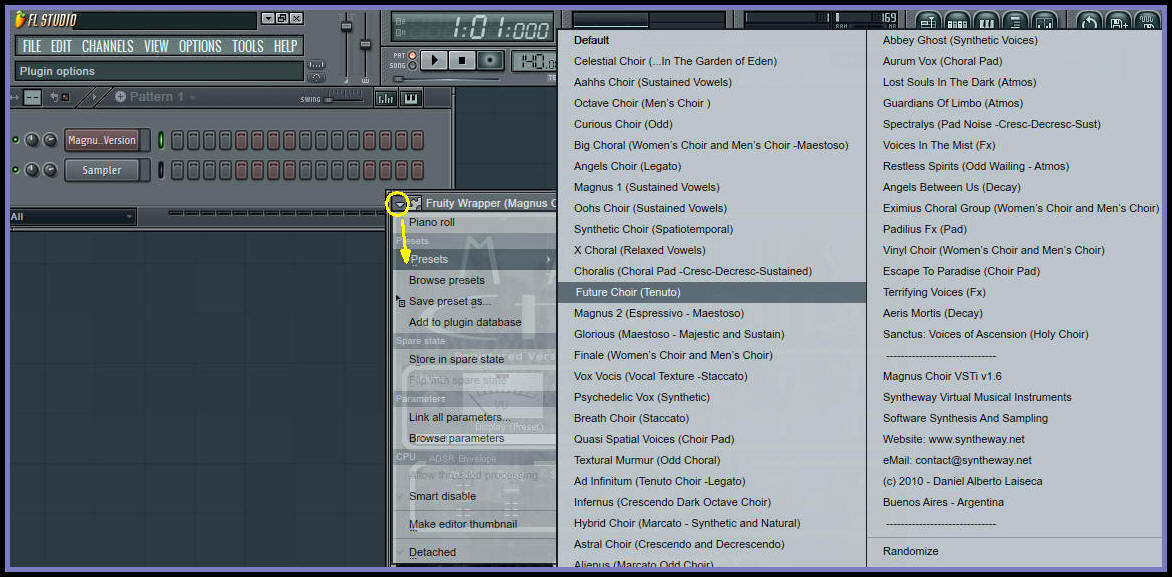Open the FILE menu
Image resolution: width=1172 pixels, height=577 pixels.
(x=32, y=46)
